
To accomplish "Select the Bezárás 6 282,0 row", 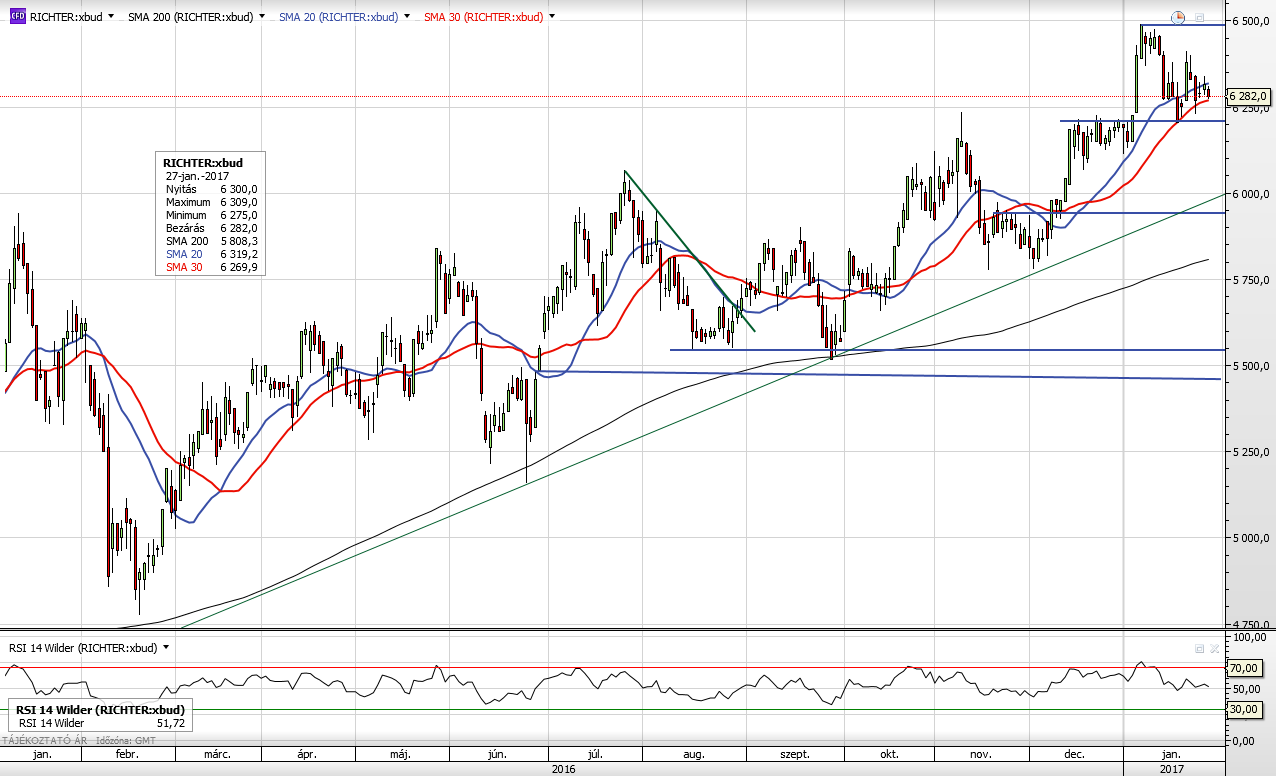I will click(x=212, y=227).
